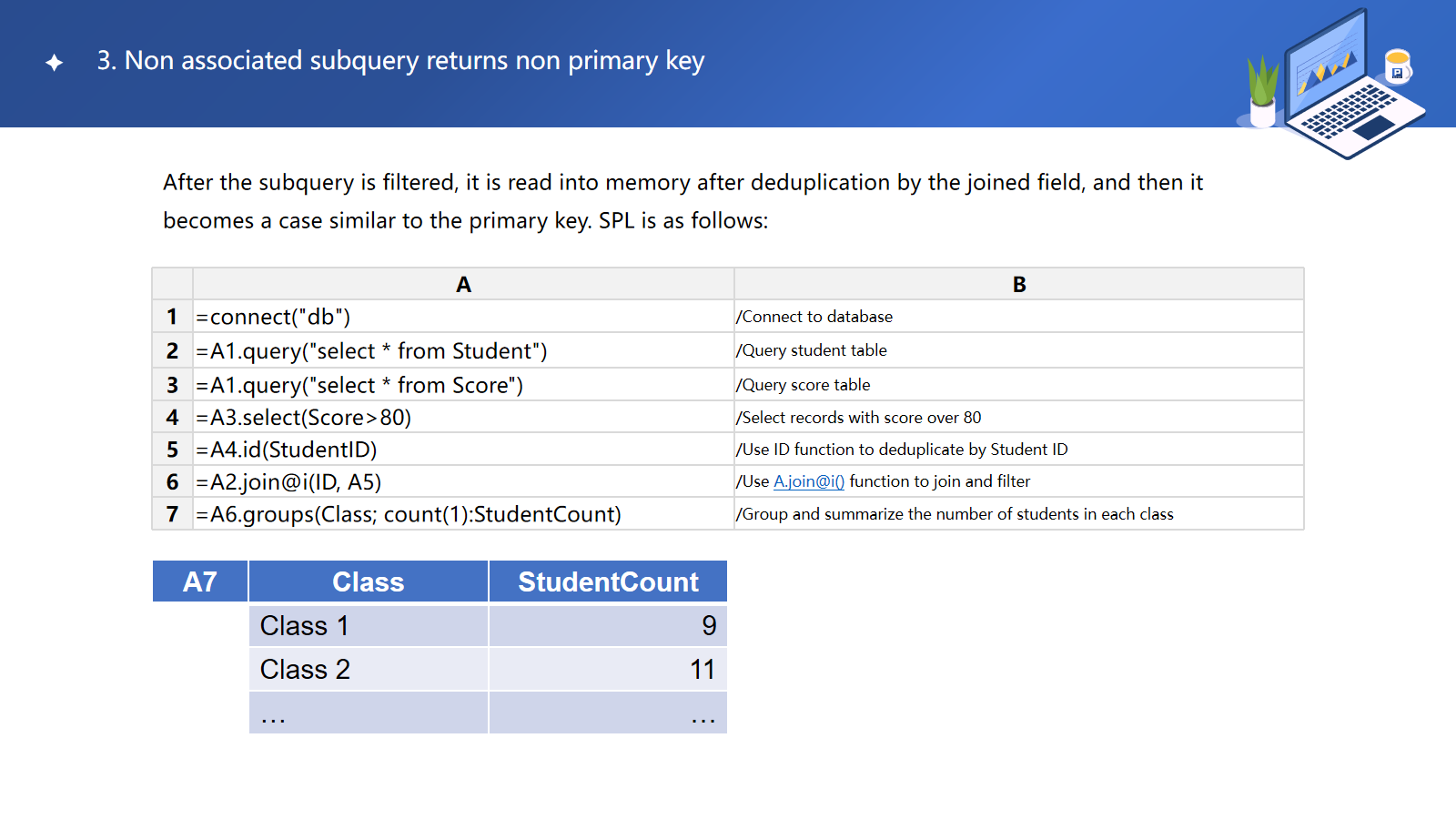Click the potted plant illustration
This screenshot has width=1456, height=819.
1262,91
